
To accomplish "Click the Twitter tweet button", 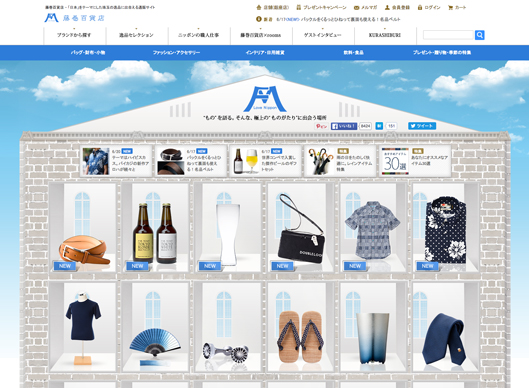I will (422, 126).
